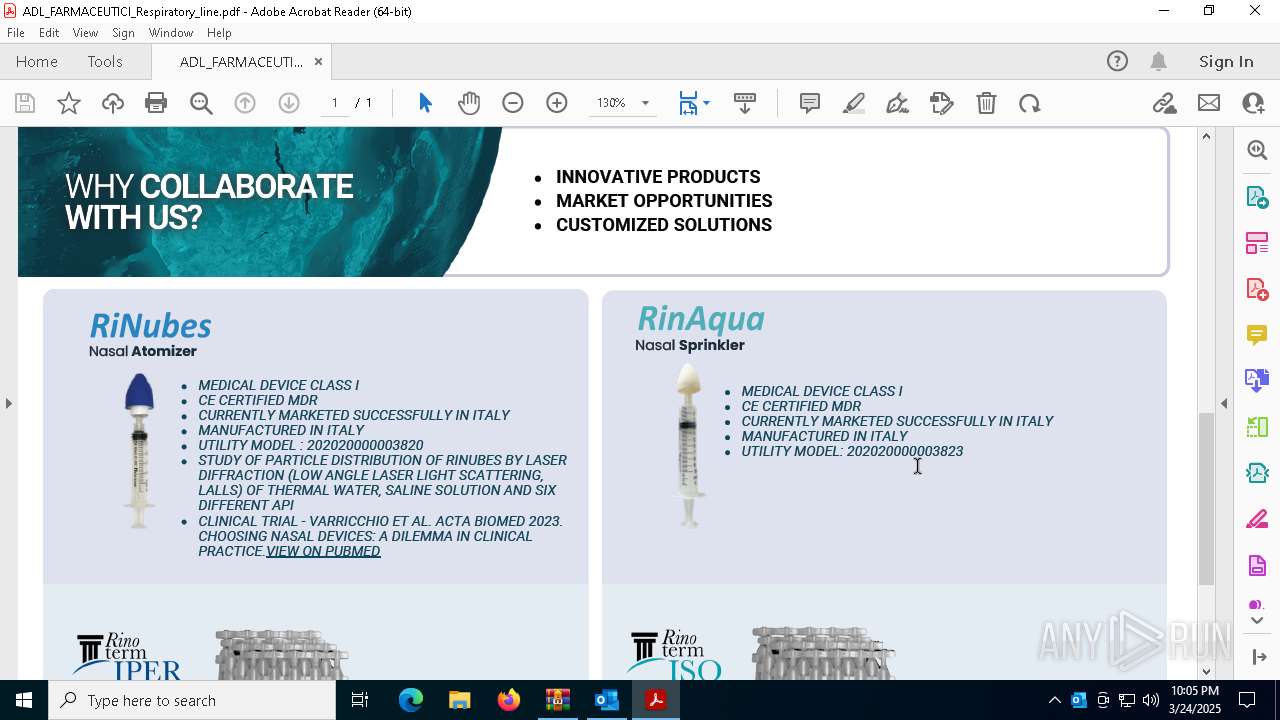Image resolution: width=1280 pixels, height=720 pixels.
Task: Go to previous page arrow
Action: [x=245, y=103]
